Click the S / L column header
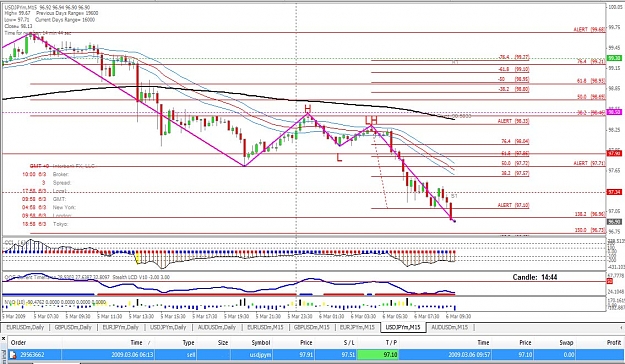 pos(349,342)
